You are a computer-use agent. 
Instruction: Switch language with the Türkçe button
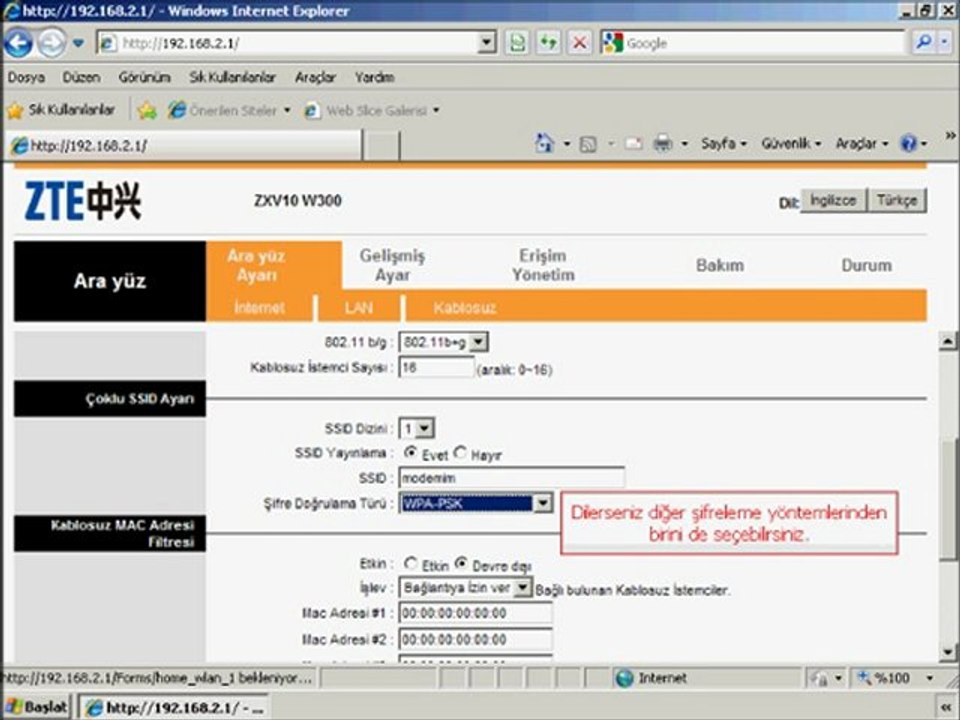[897, 200]
